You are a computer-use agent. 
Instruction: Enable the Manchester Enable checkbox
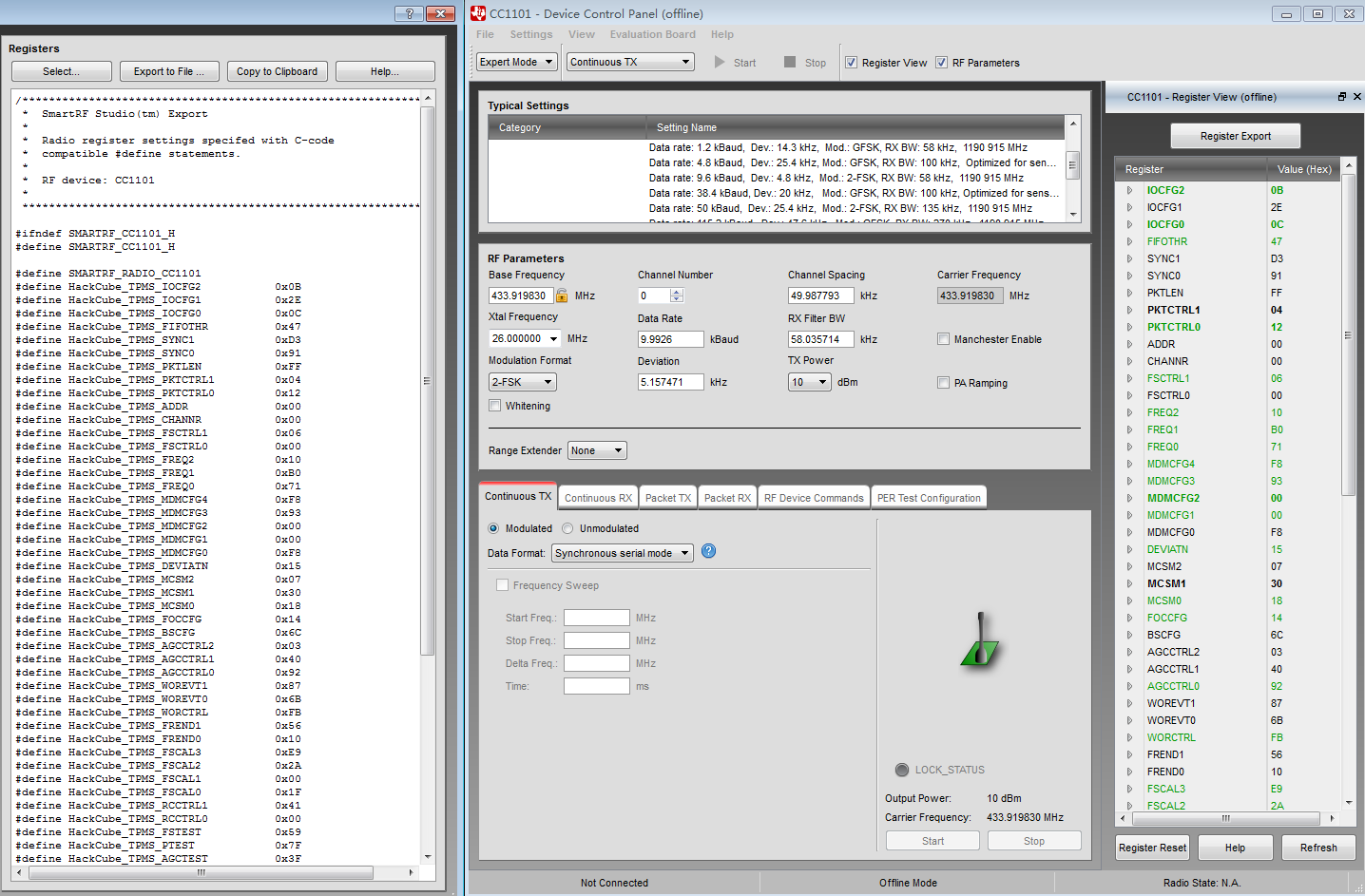[943, 339]
